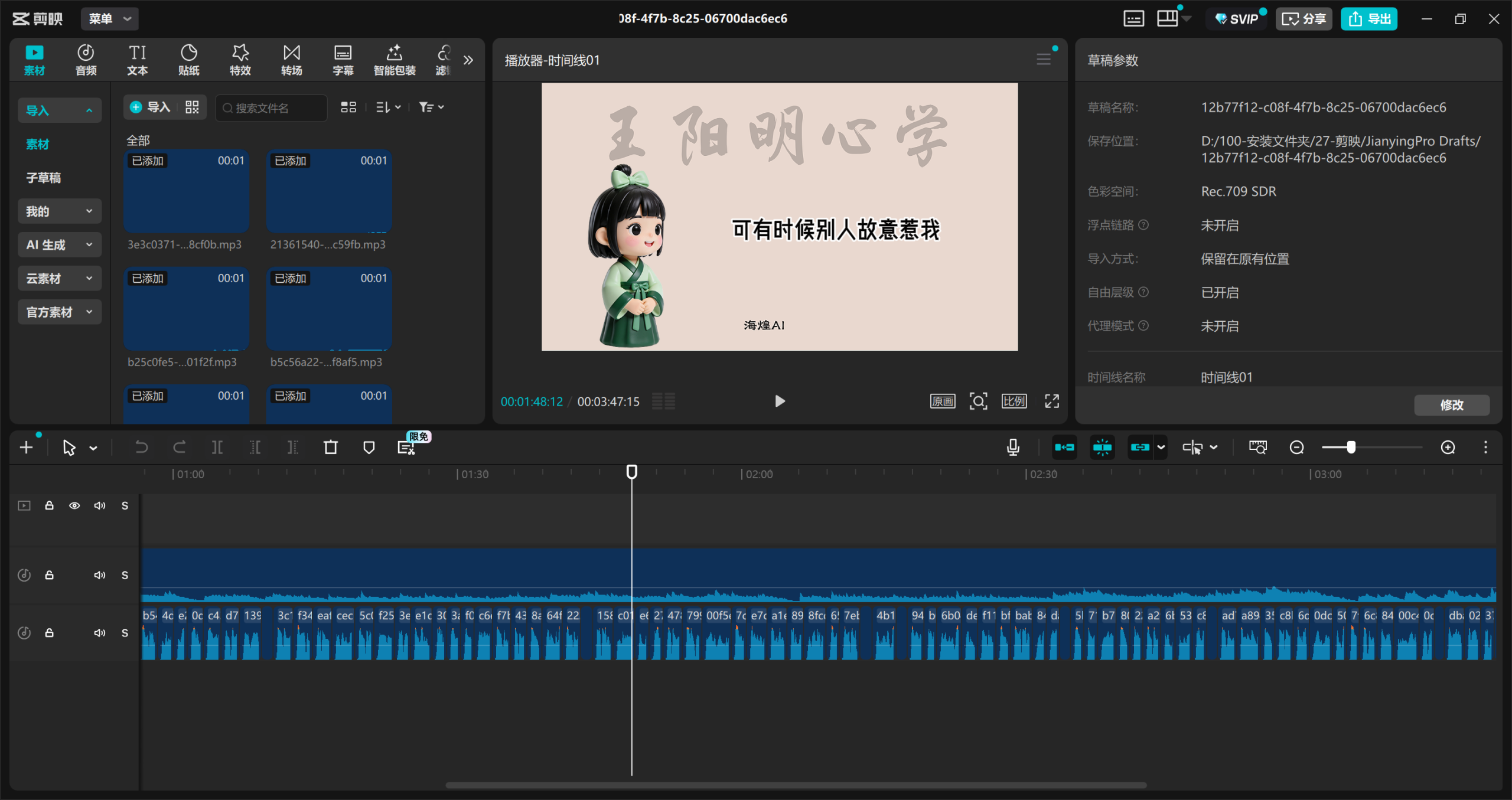Click the timeline zoom slider handle
This screenshot has height=800, width=1512.
tap(1351, 448)
